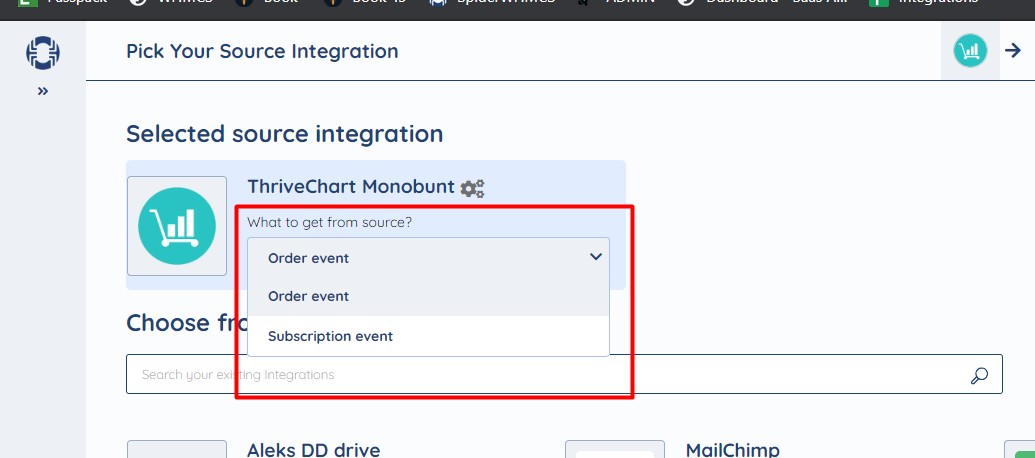The height and width of the screenshot is (458, 1035).
Task: Select the Aleks DD drive integration
Action: (x=314, y=450)
